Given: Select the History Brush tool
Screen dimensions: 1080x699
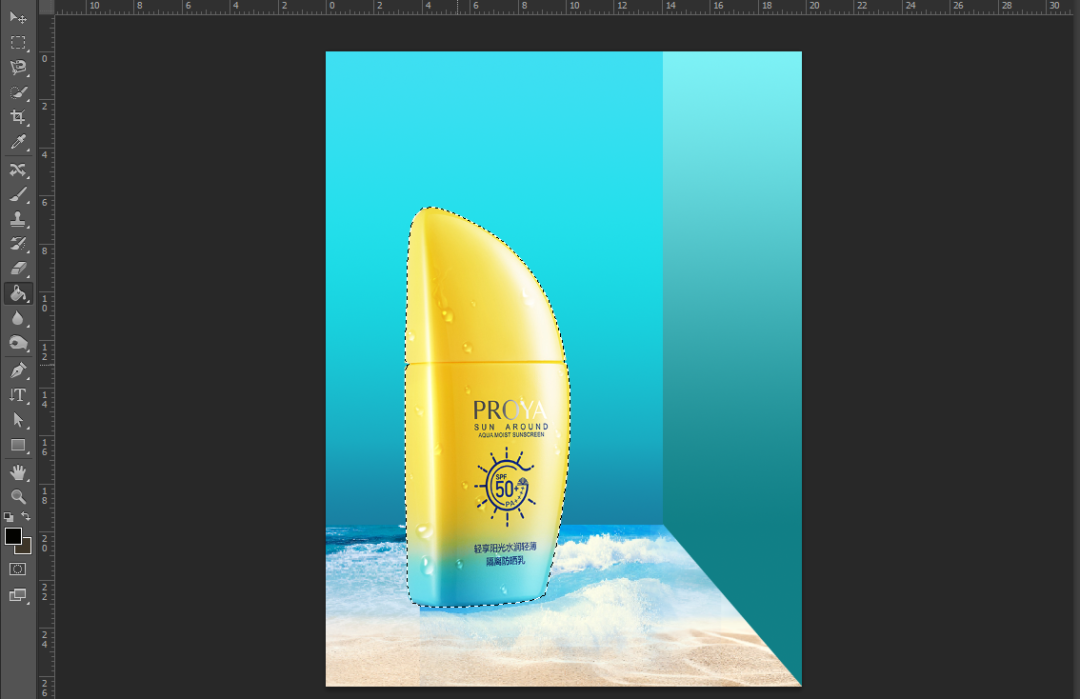Looking at the screenshot, I should (18, 244).
